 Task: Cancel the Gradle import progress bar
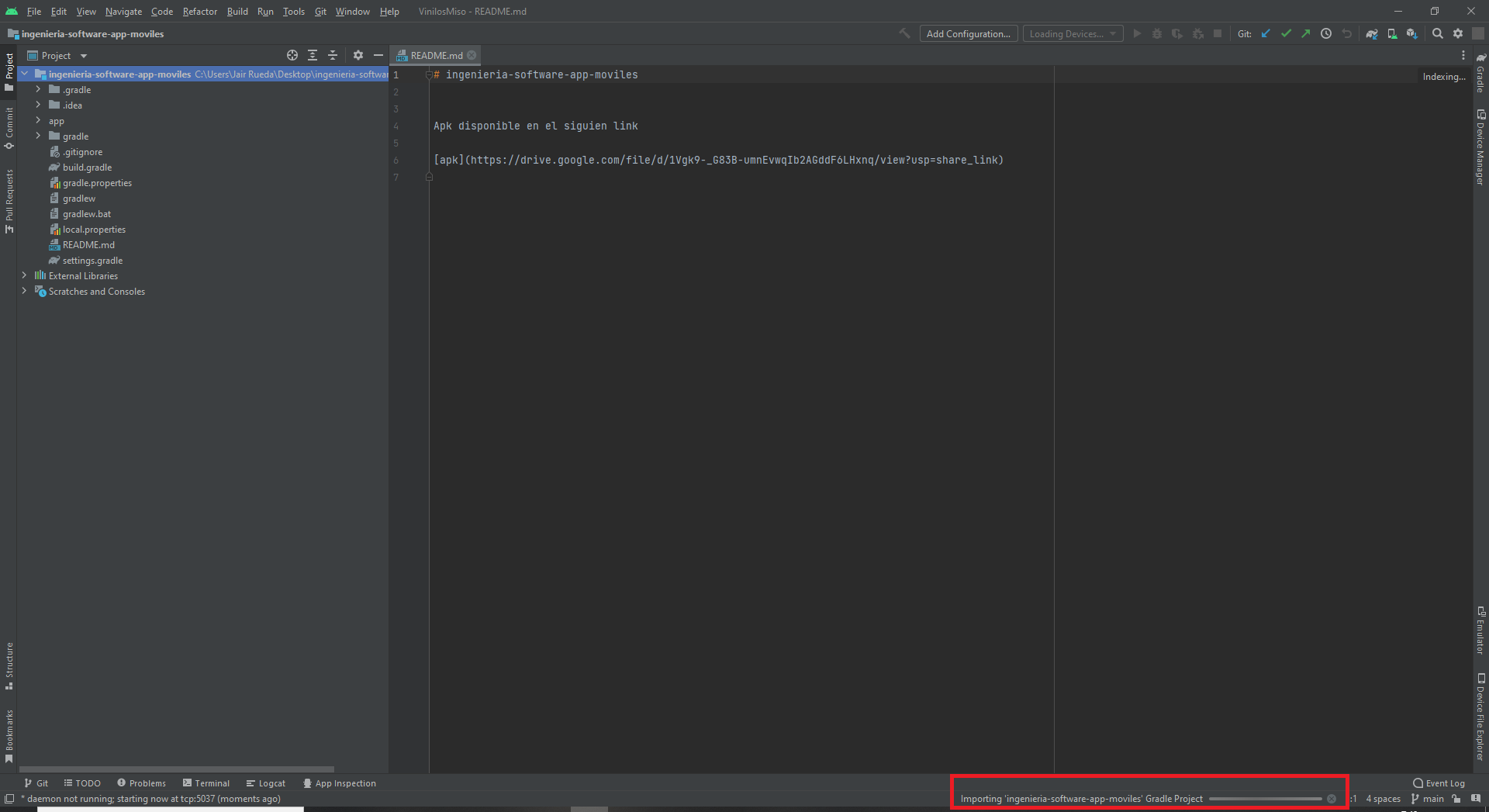pyautogui.click(x=1332, y=798)
